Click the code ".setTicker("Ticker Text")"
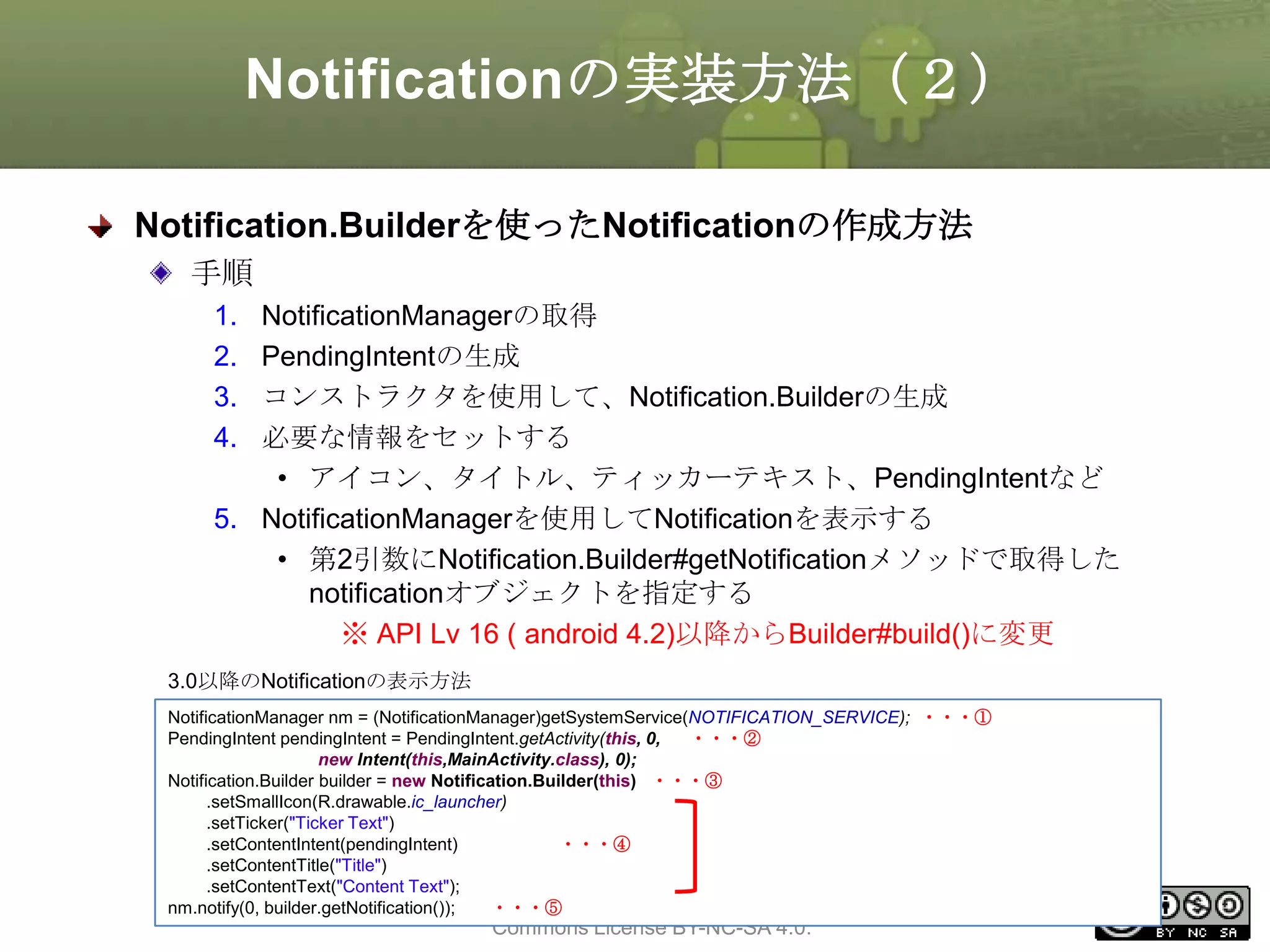The image size is (1270, 952). pyautogui.click(x=300, y=822)
